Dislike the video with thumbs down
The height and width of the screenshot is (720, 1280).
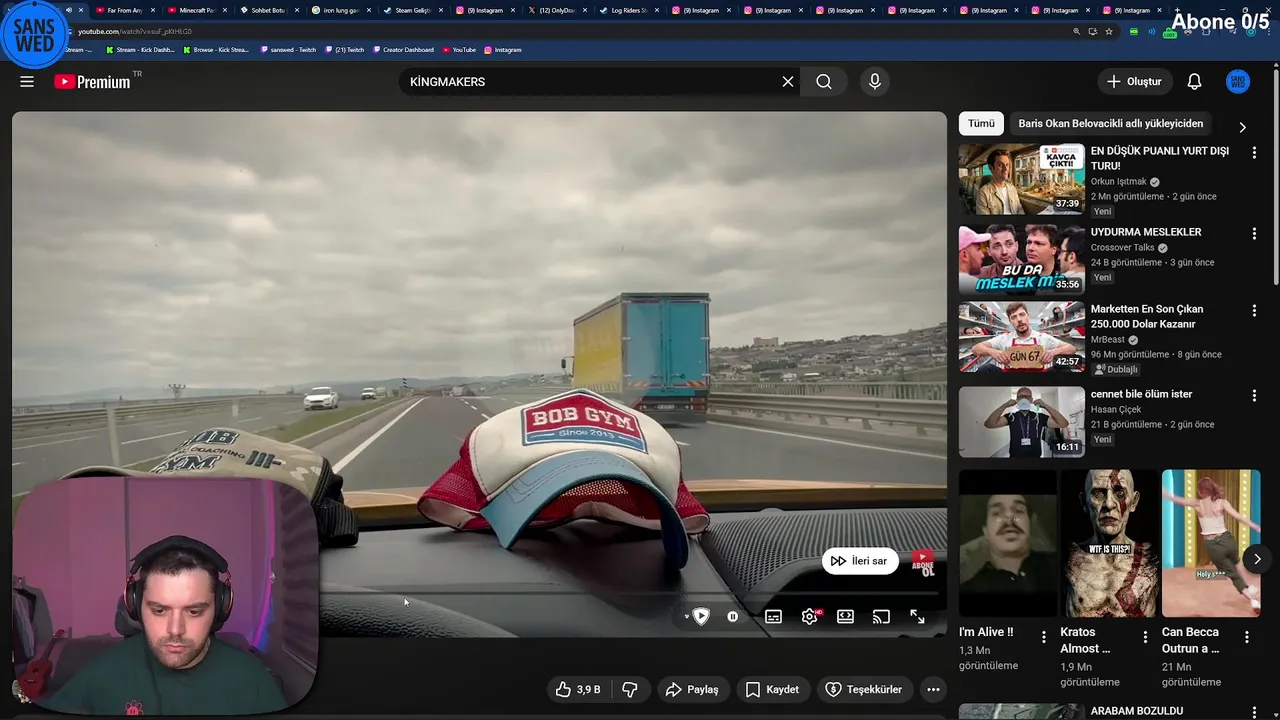(630, 689)
